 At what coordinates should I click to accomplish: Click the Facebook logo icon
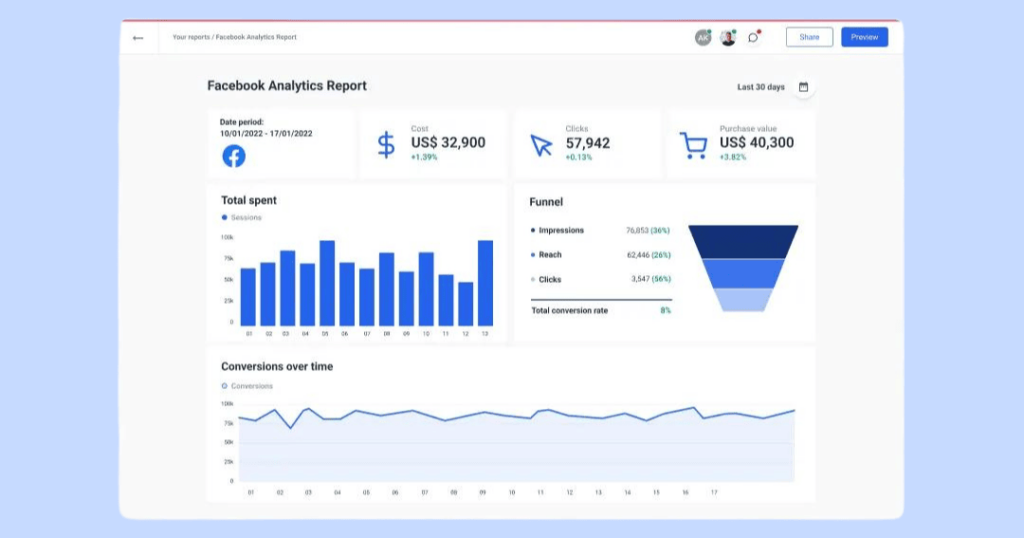[234, 156]
